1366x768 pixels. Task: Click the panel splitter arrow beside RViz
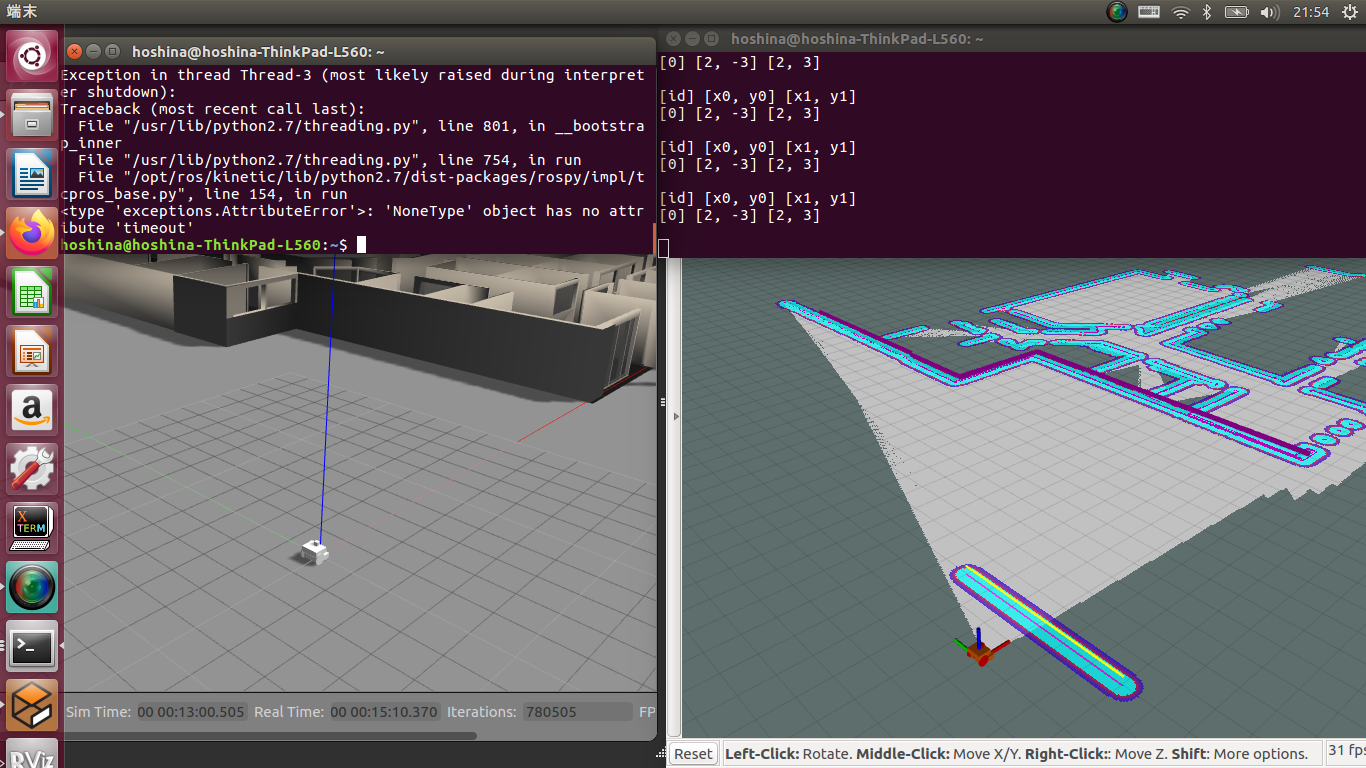coord(677,416)
